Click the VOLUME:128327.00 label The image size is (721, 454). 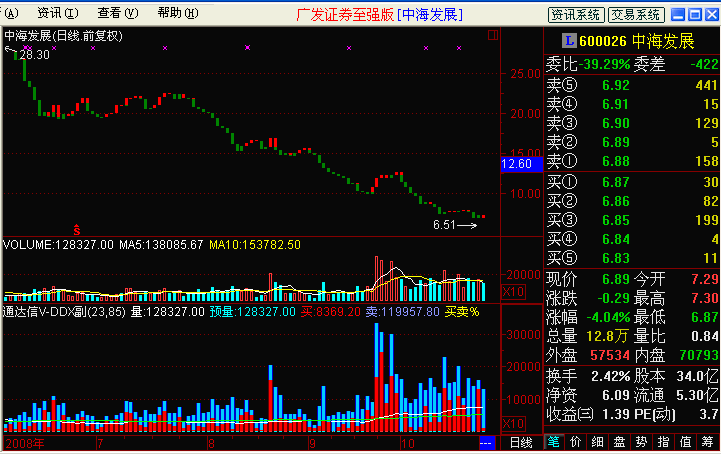point(58,245)
